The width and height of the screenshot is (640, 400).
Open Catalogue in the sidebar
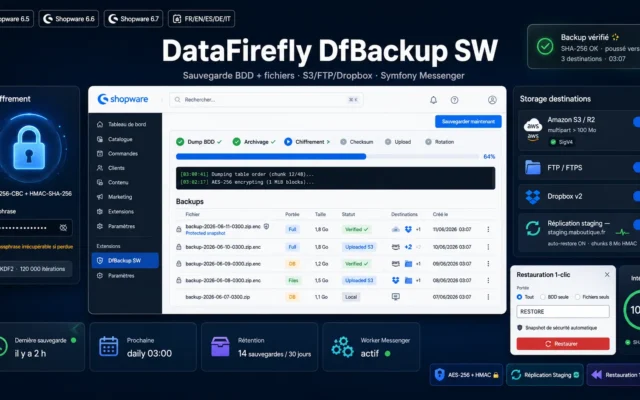125,139
